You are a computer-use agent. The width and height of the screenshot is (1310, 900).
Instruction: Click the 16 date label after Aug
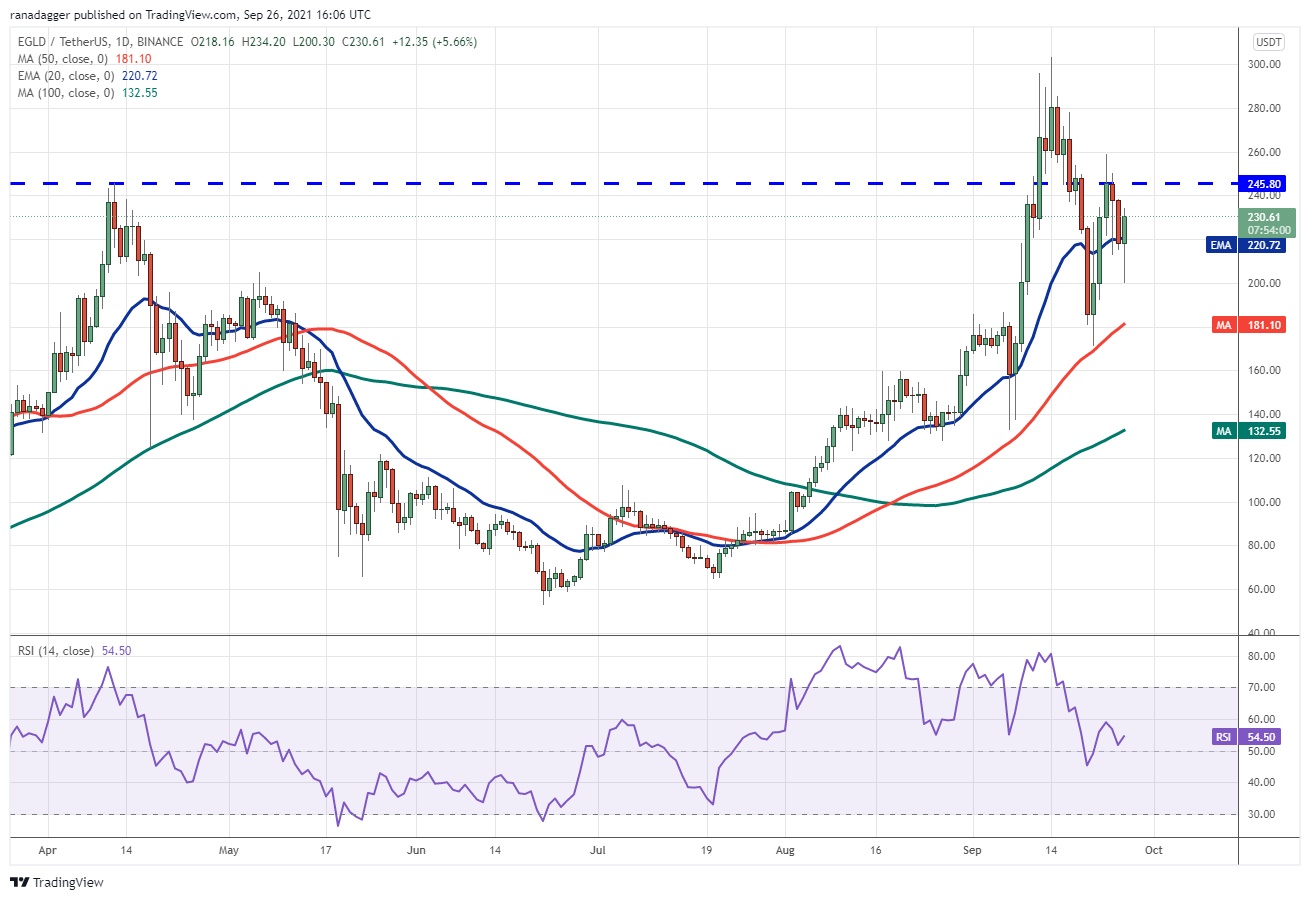tap(876, 849)
